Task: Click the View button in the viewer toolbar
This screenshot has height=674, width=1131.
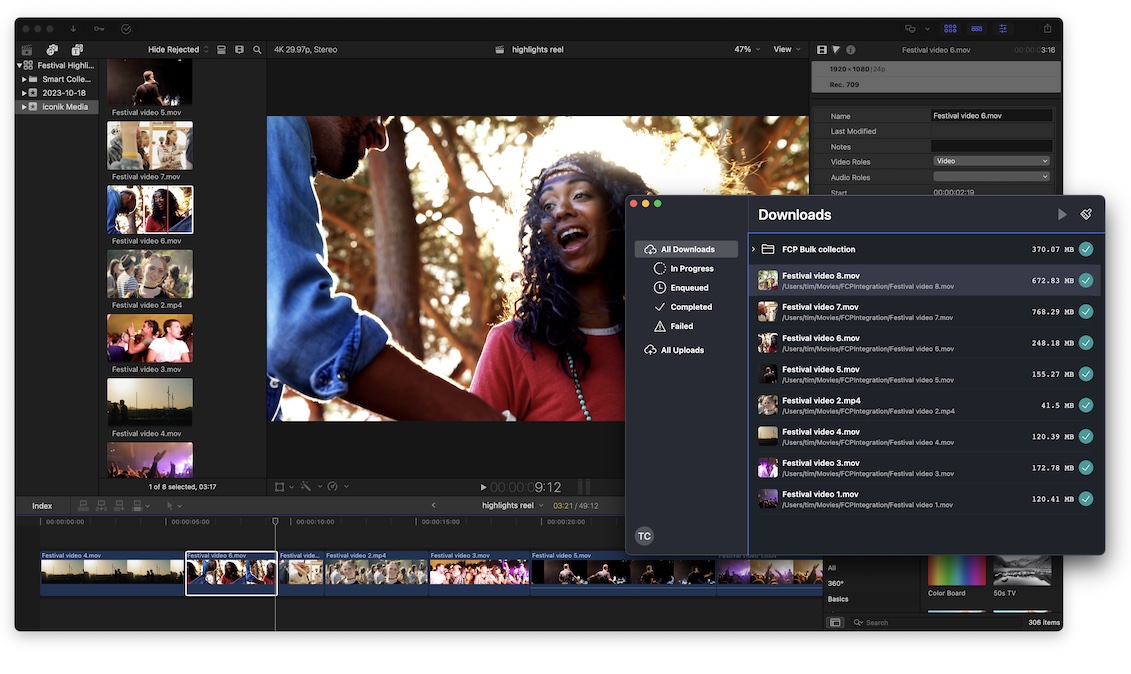Action: (786, 48)
